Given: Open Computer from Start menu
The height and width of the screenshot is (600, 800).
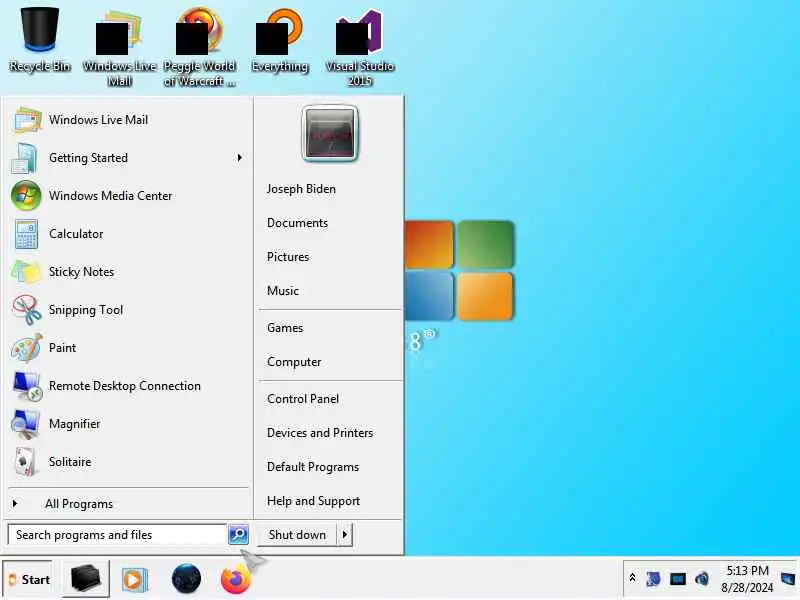Looking at the screenshot, I should 294,362.
